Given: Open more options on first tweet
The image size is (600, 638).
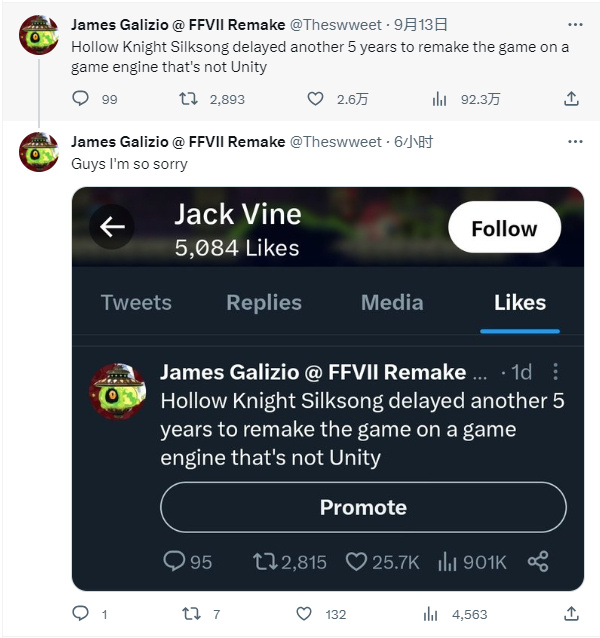Looking at the screenshot, I should coord(574,24).
